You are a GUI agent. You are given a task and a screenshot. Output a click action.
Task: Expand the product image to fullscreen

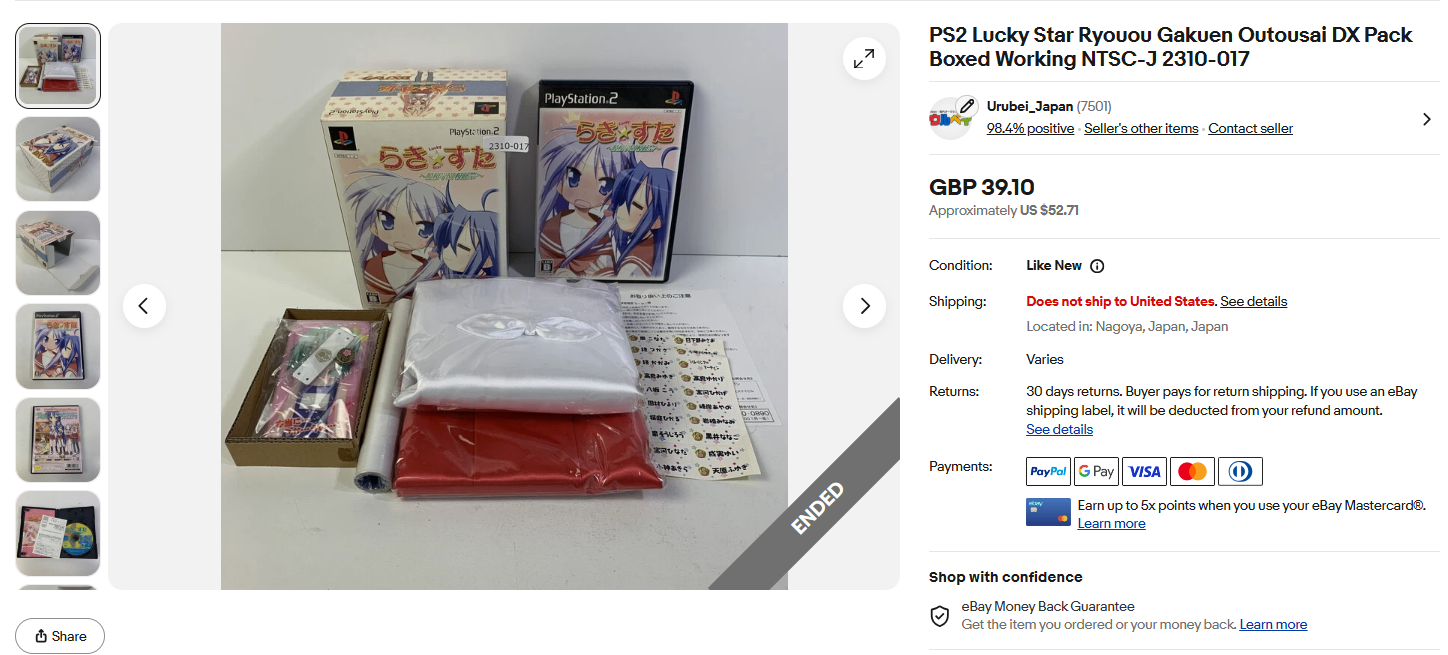click(863, 59)
